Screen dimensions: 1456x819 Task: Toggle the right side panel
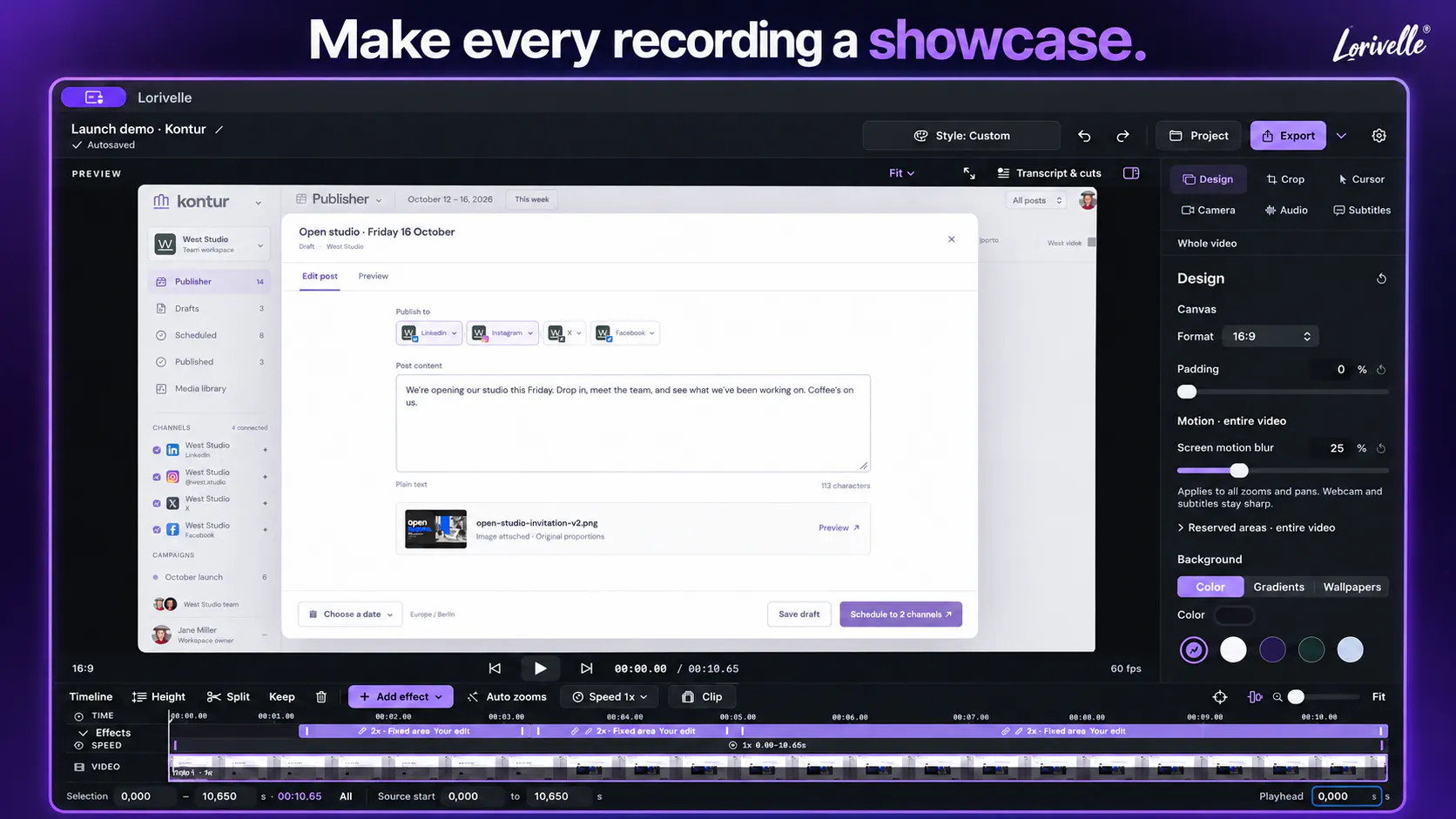click(x=1131, y=173)
